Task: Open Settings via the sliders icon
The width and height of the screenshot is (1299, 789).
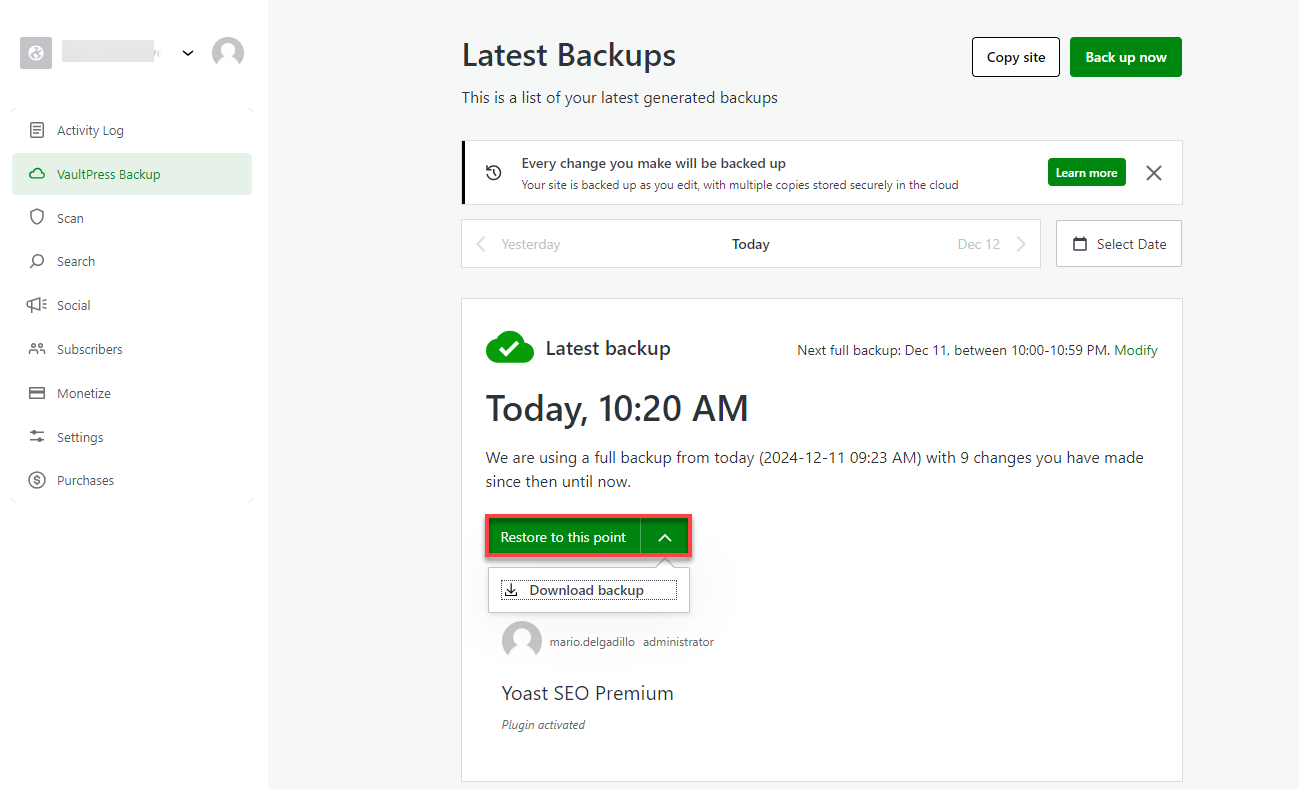Action: pos(38,436)
